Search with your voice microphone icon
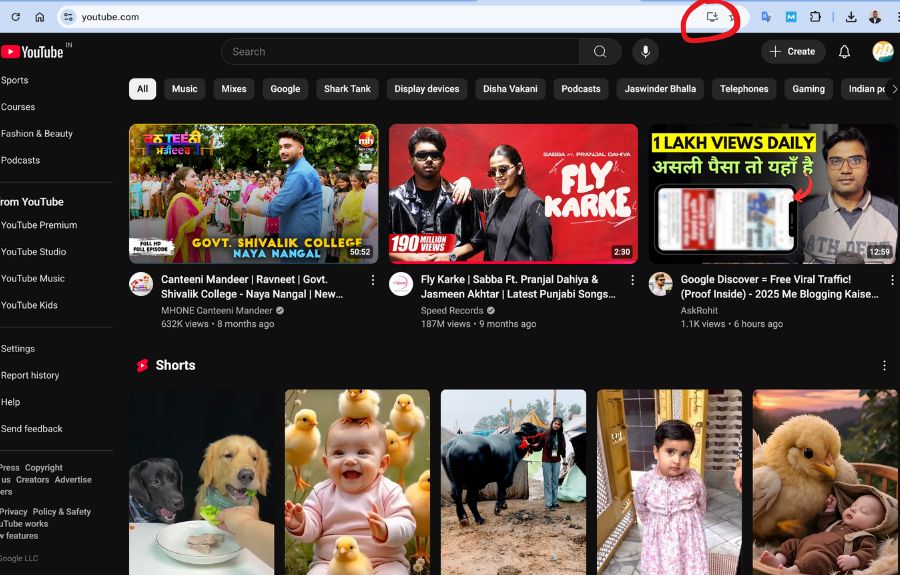 click(x=645, y=52)
